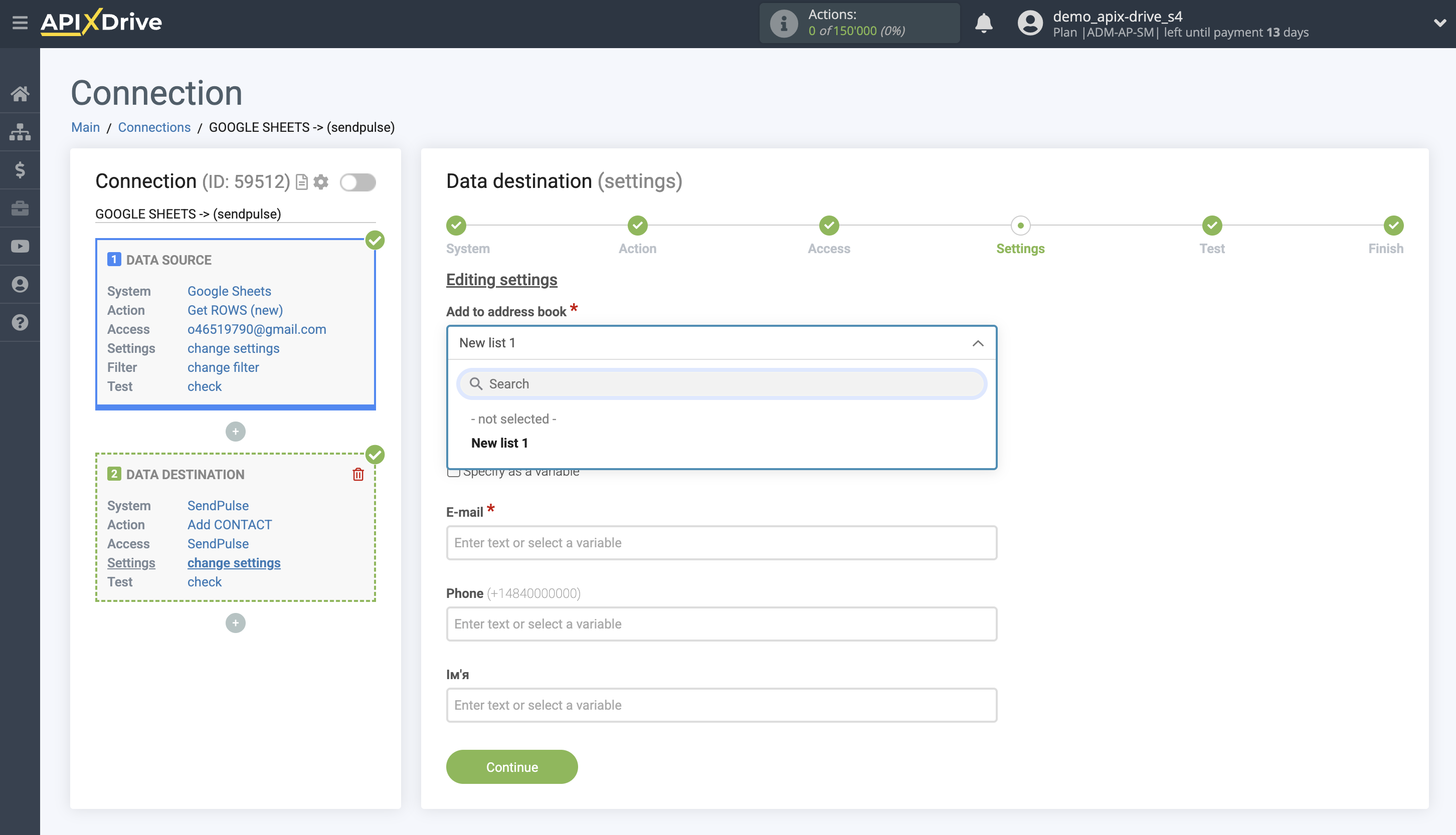Open the 'Add CONTACT' action link
The image size is (1456, 835).
pos(230,524)
